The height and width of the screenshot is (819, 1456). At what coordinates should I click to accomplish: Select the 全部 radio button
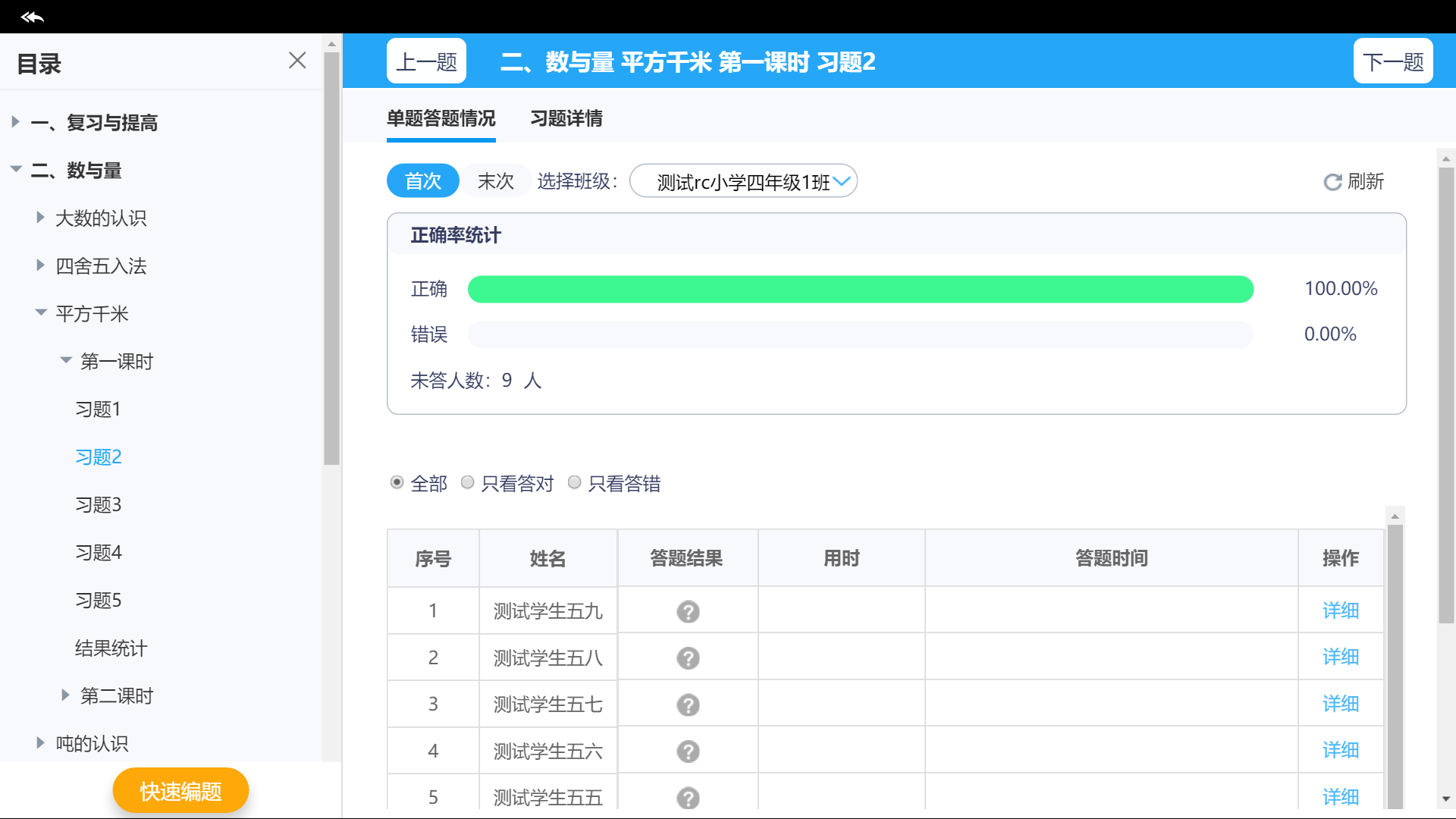(397, 483)
